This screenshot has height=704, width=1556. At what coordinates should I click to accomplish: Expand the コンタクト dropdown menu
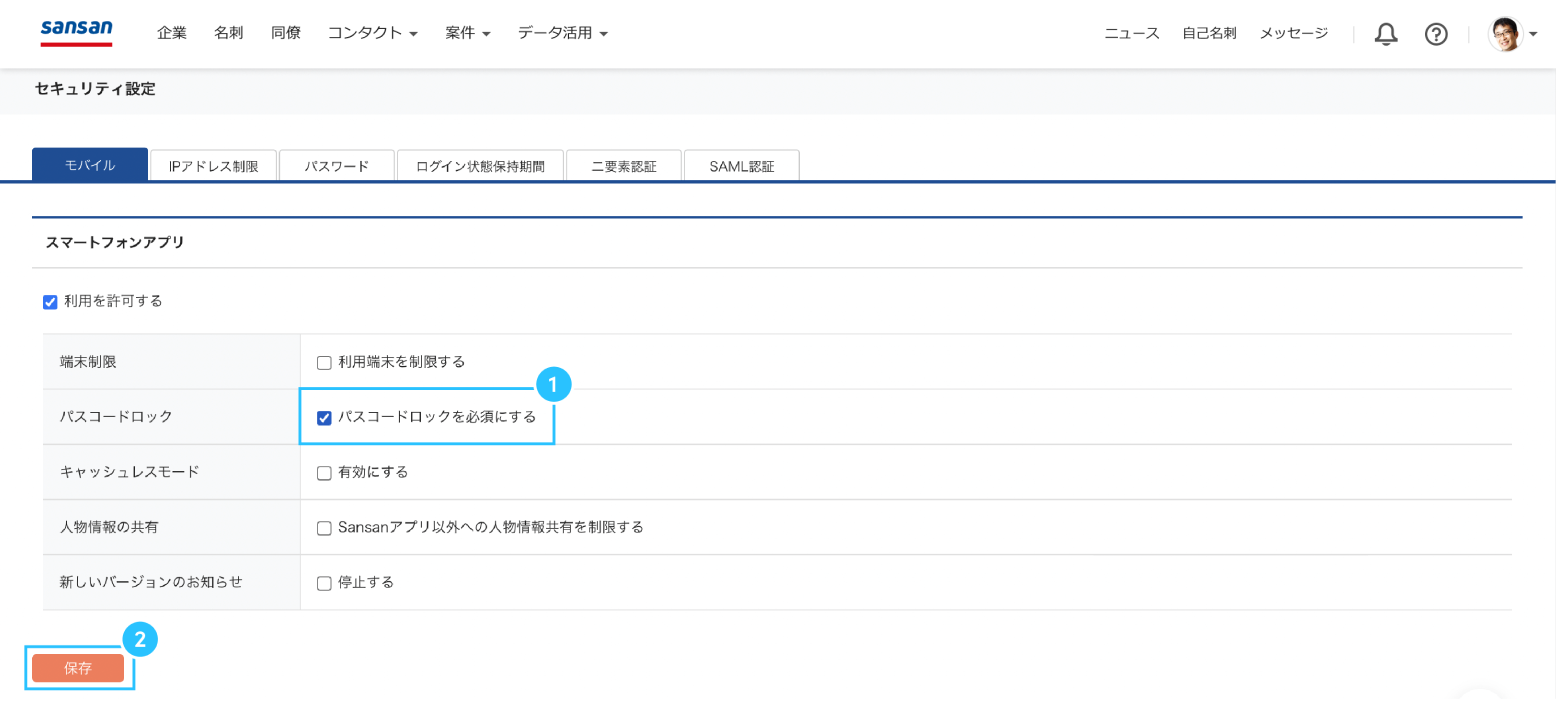point(372,33)
